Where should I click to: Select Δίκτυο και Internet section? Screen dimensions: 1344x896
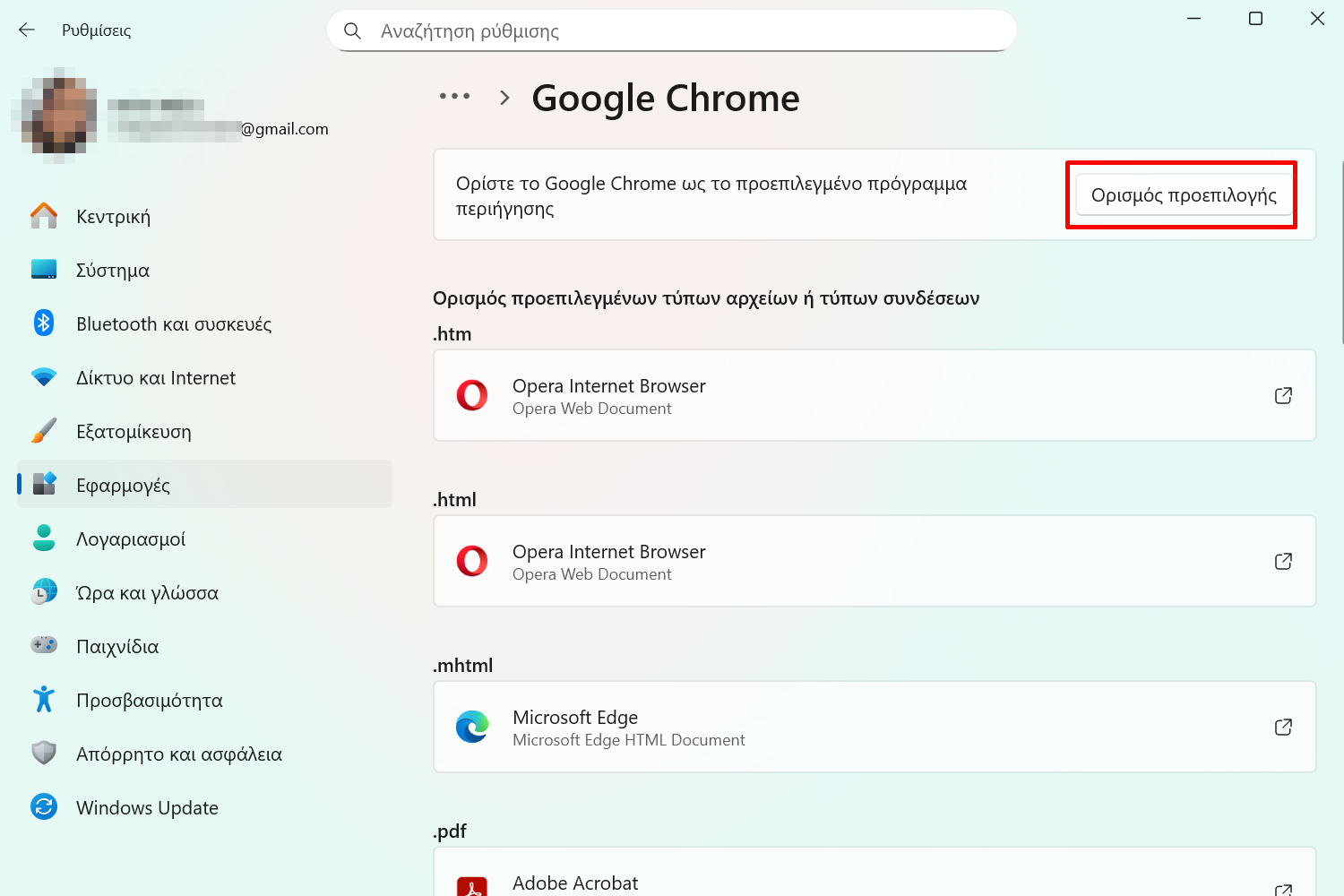coord(204,377)
